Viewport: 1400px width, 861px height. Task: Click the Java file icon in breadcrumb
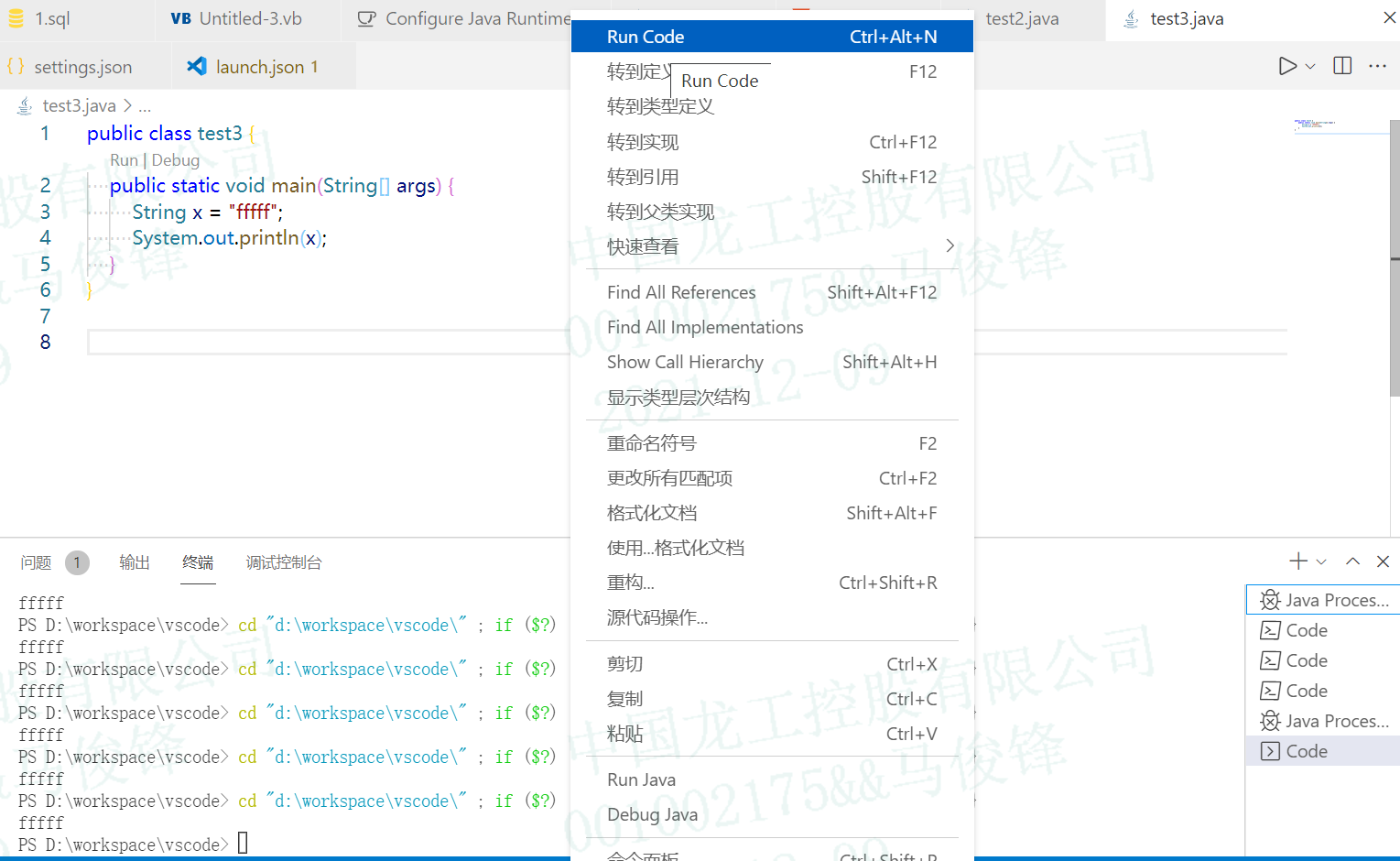(26, 106)
